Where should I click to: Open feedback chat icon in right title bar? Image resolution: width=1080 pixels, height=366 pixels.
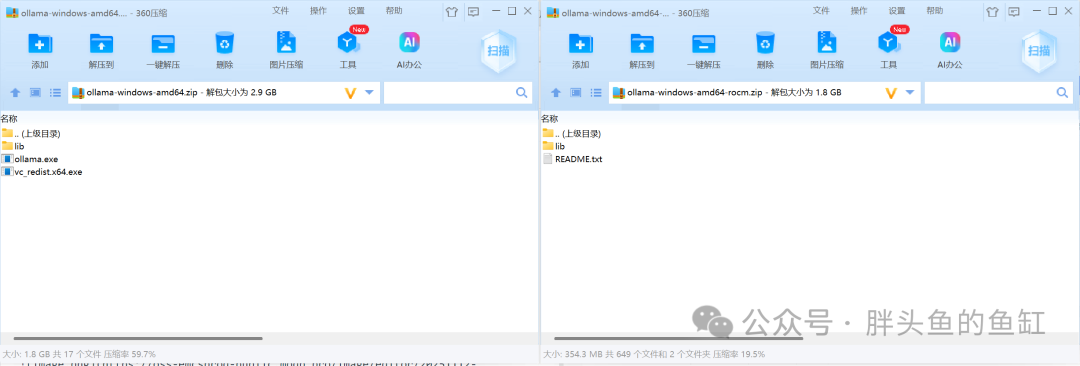pos(1014,11)
